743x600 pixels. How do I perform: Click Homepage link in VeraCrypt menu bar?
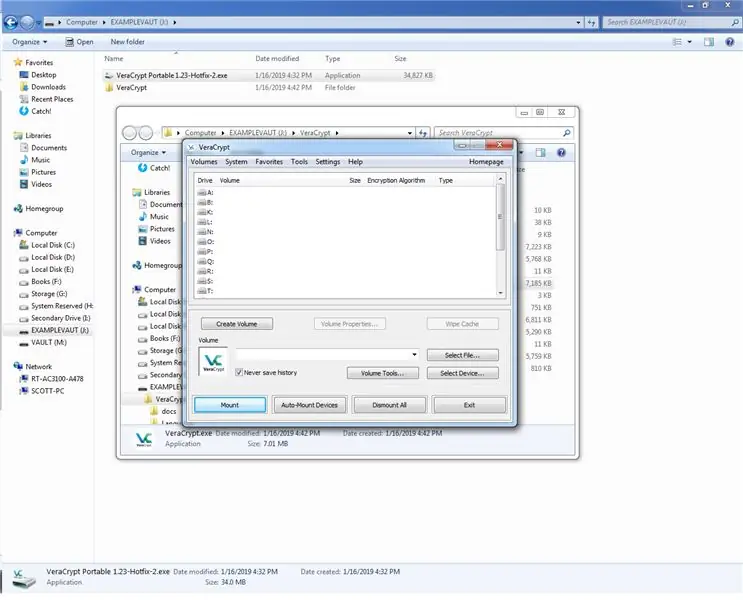pyautogui.click(x=486, y=162)
